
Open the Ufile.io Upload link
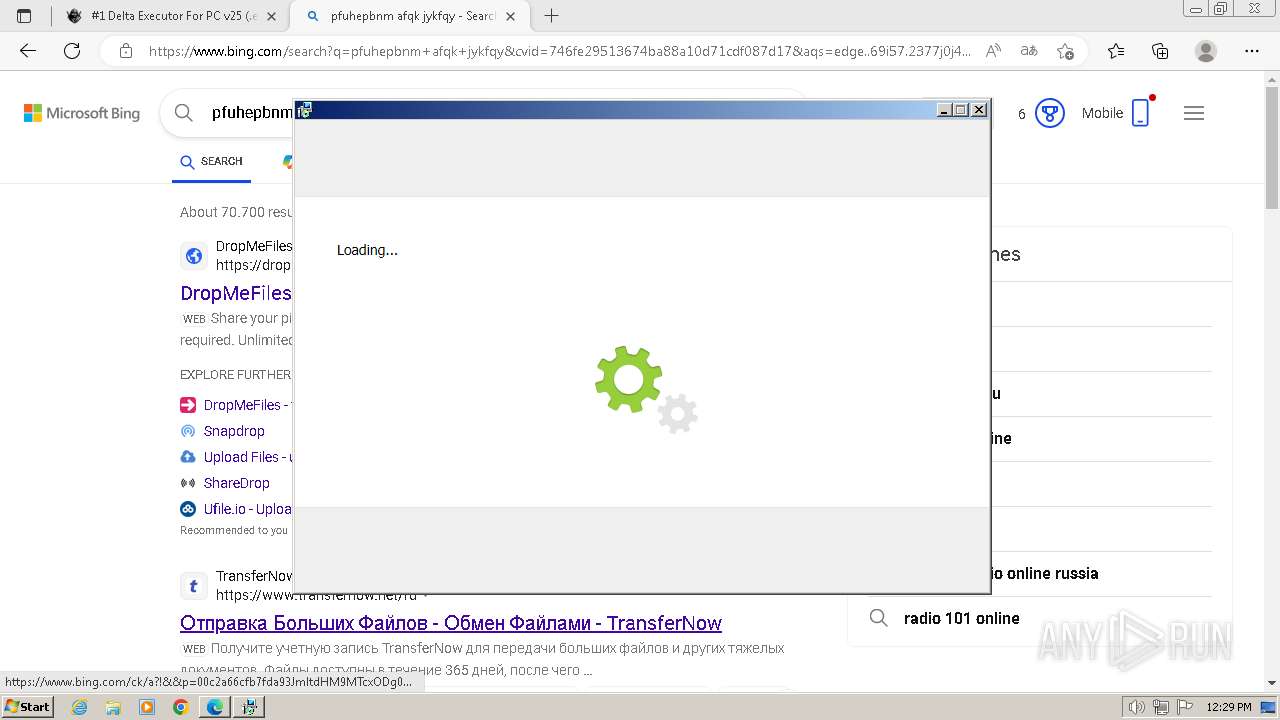coord(247,509)
